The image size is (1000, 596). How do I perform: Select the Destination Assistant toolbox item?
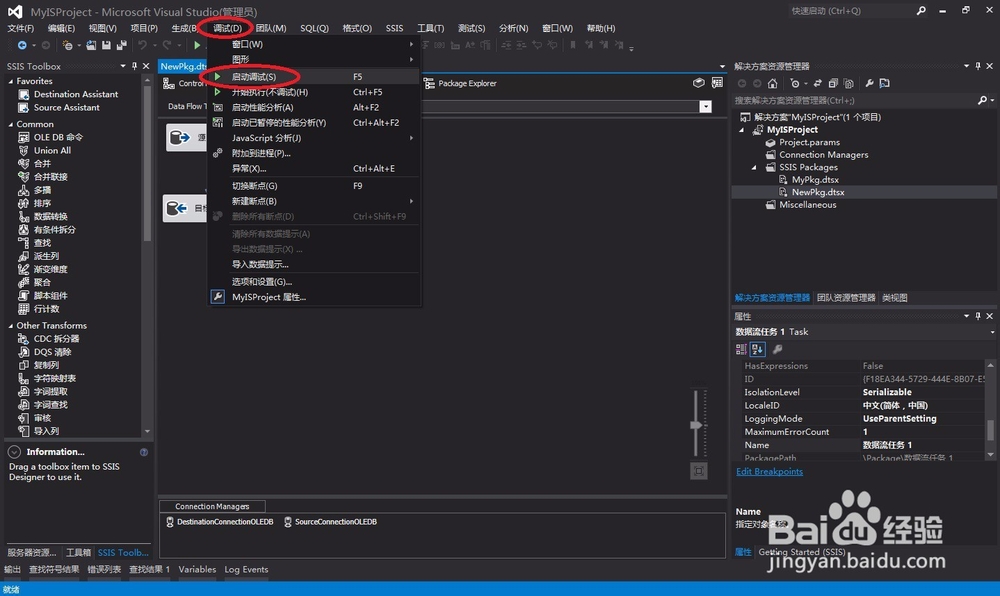(75, 94)
